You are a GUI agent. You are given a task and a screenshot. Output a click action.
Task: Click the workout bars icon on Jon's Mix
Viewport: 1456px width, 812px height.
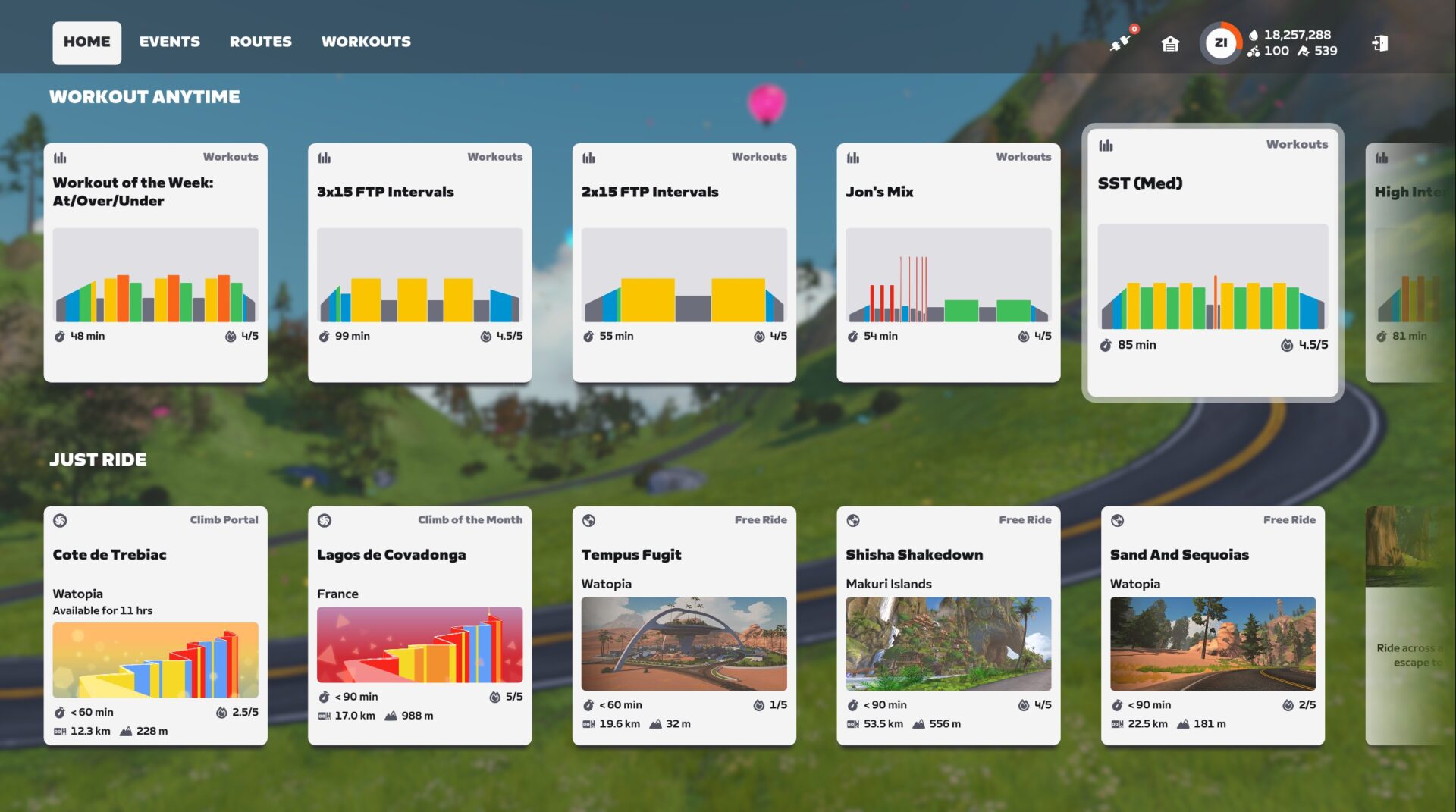point(853,158)
